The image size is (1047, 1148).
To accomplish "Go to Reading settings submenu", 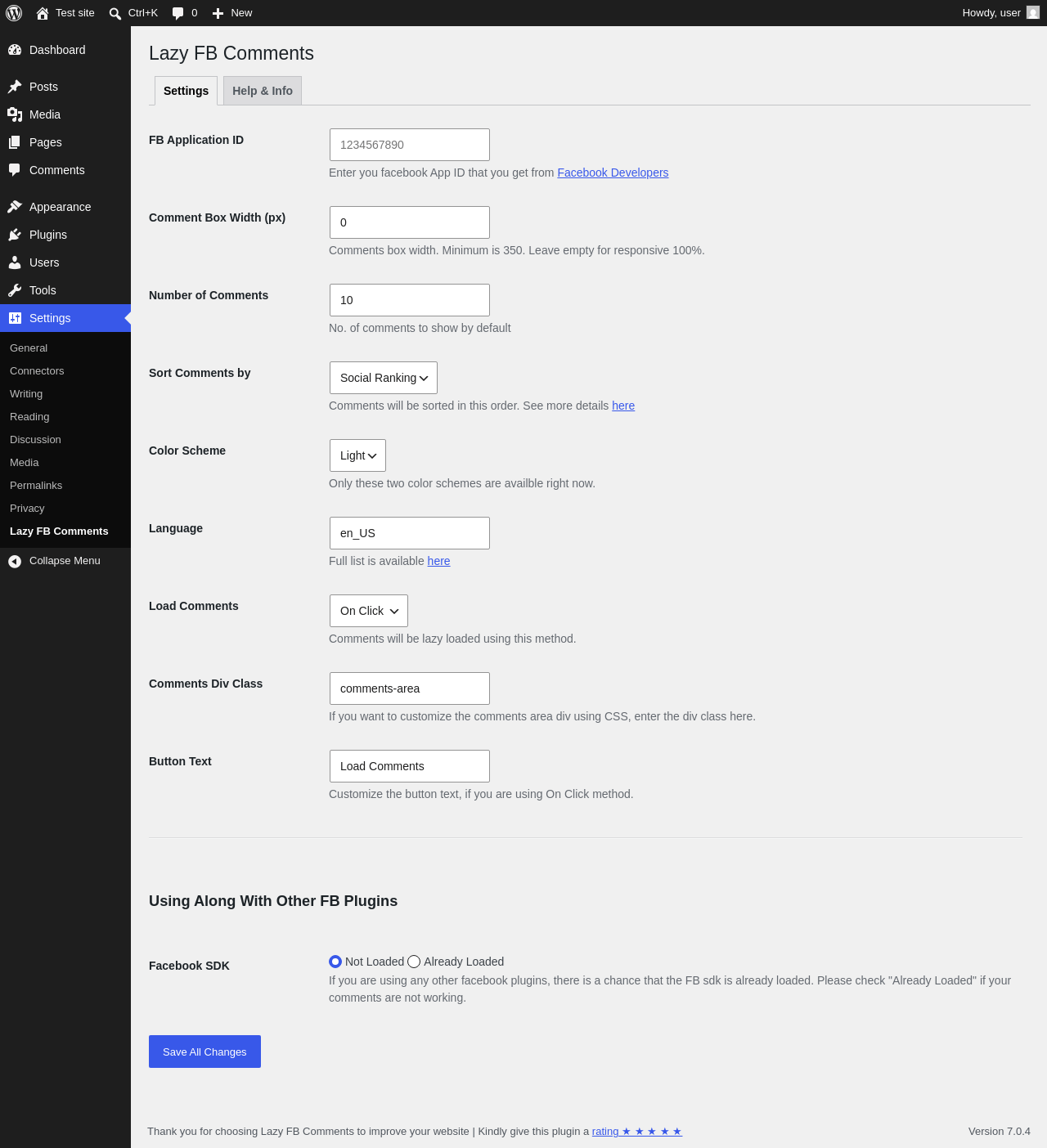I will tap(29, 417).
